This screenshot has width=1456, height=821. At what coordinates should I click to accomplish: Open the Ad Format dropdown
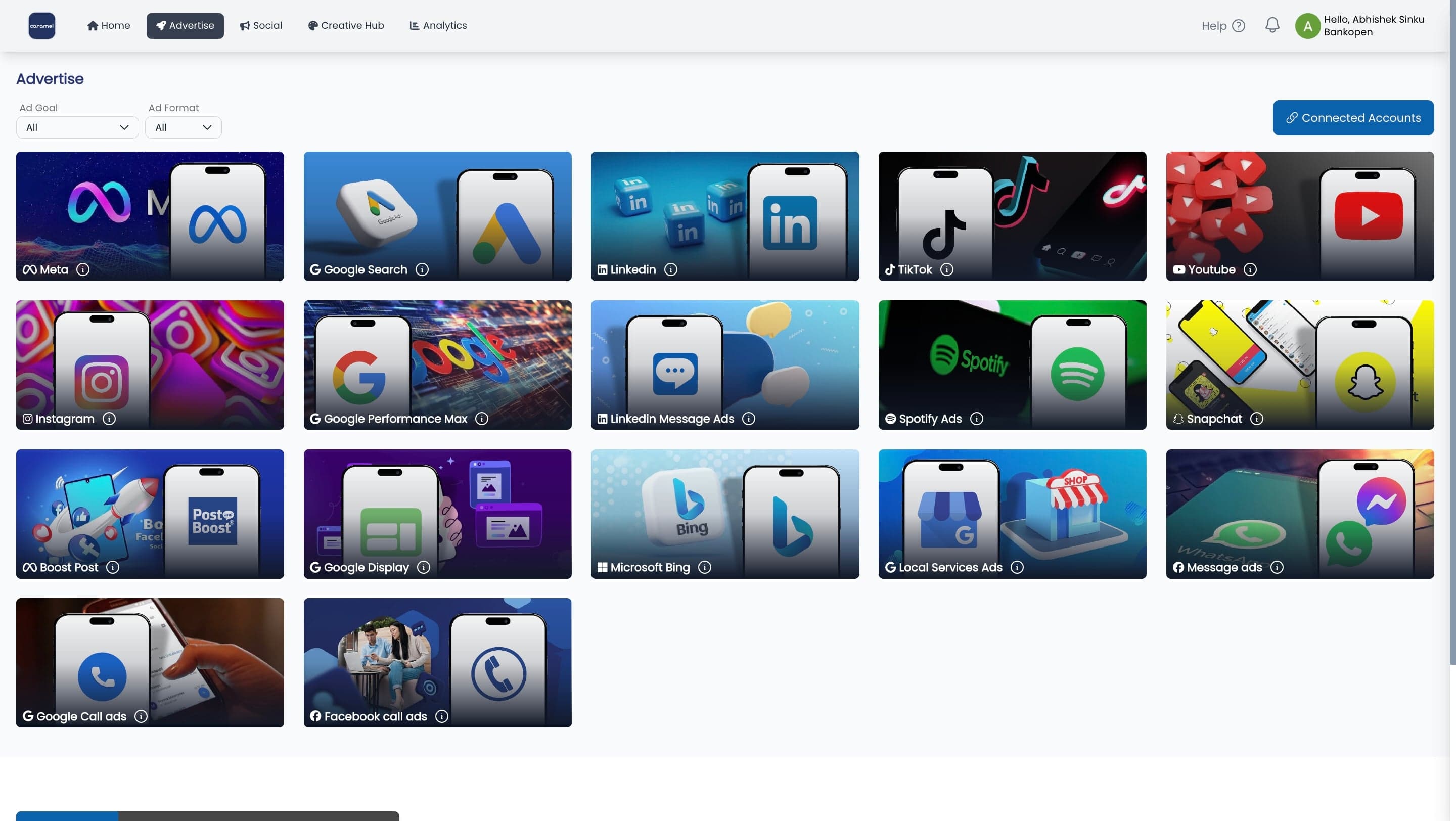coord(183,127)
